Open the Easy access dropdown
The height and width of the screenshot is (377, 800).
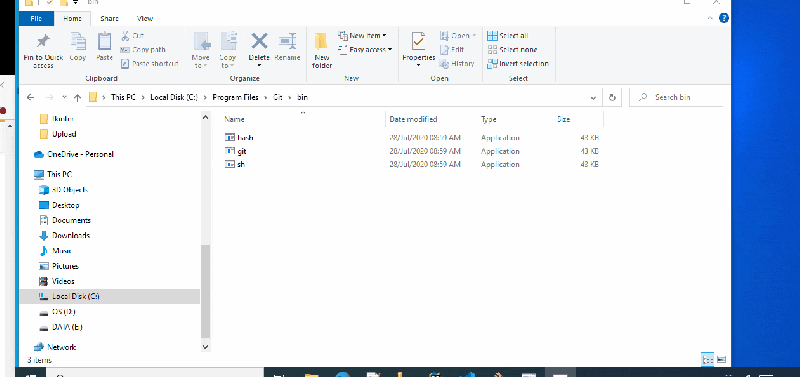point(365,49)
